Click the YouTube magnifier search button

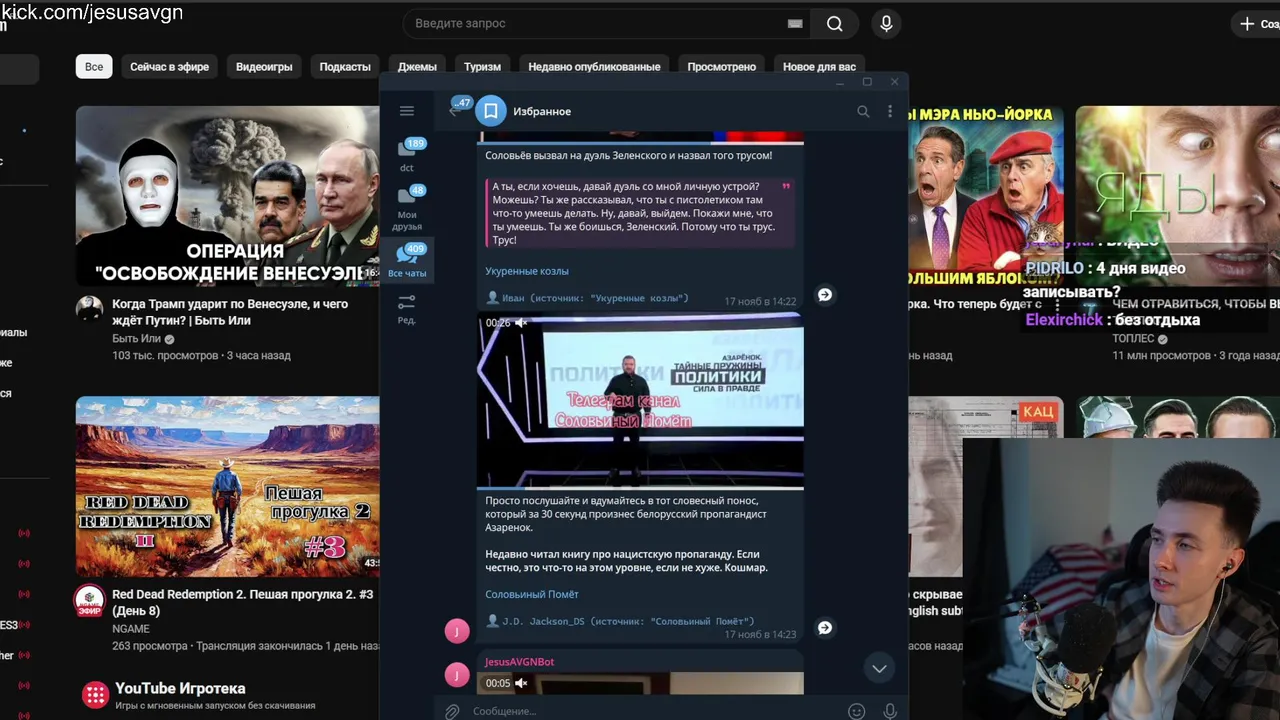click(835, 23)
